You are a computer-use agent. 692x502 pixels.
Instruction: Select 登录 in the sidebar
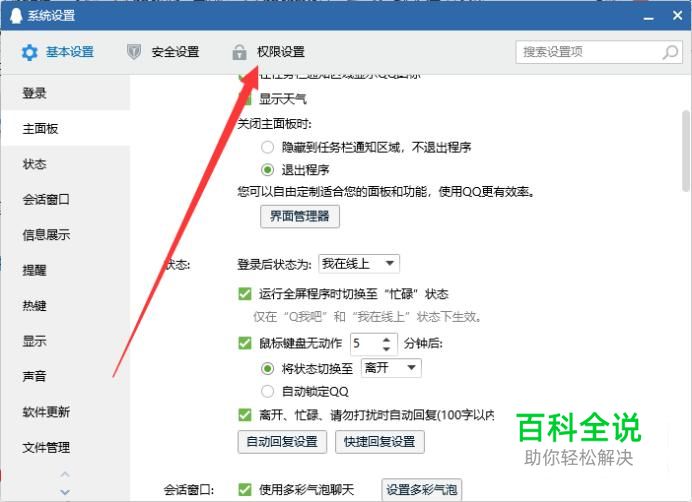(65, 93)
